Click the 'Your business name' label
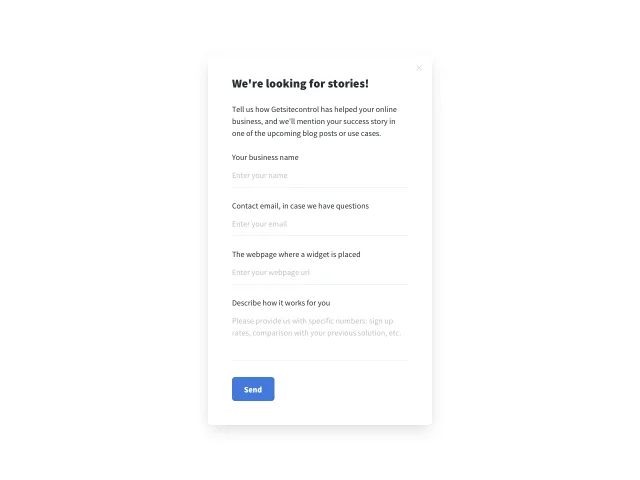The height and width of the screenshot is (480, 640). 265,158
